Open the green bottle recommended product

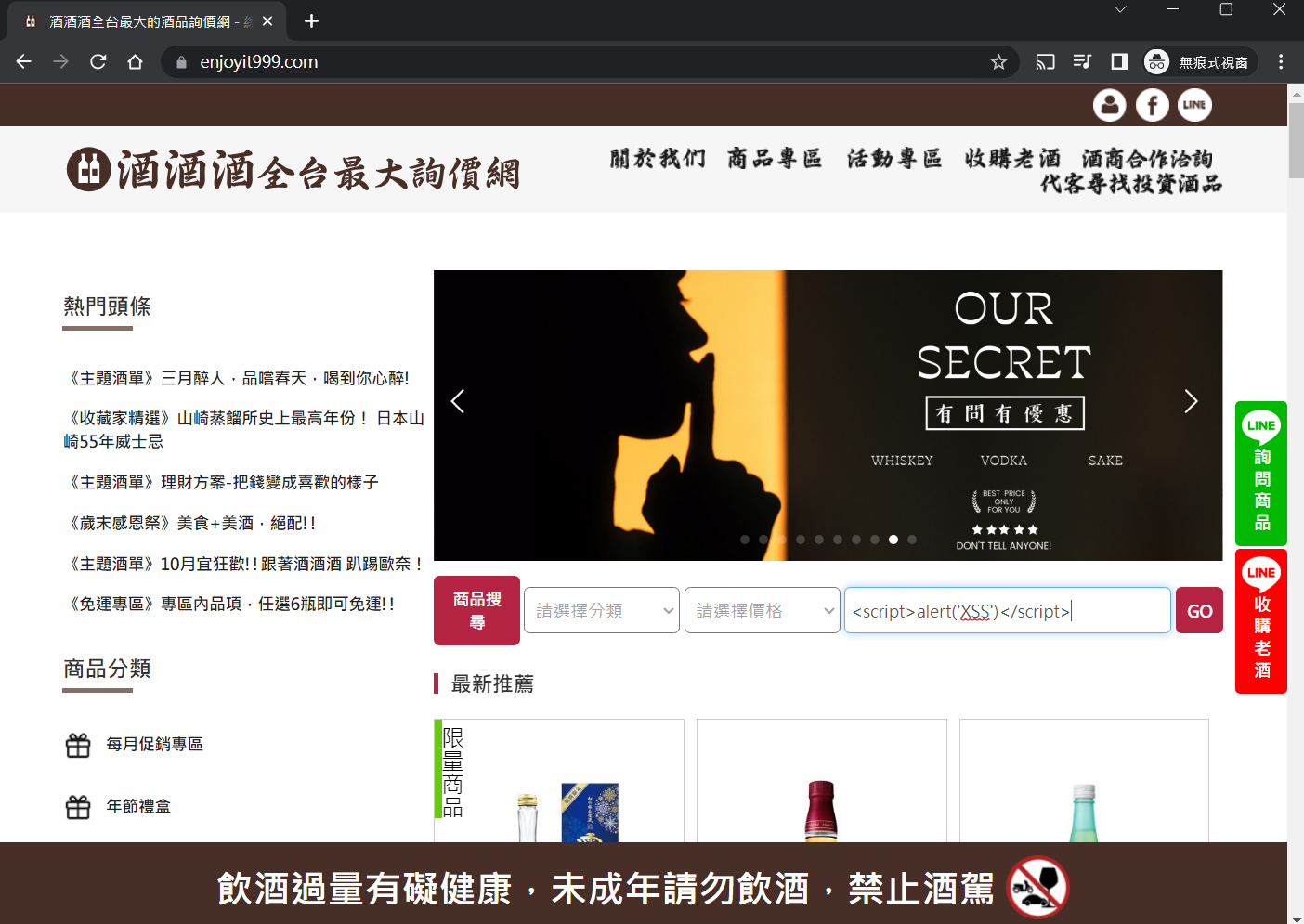pyautogui.click(x=1084, y=781)
